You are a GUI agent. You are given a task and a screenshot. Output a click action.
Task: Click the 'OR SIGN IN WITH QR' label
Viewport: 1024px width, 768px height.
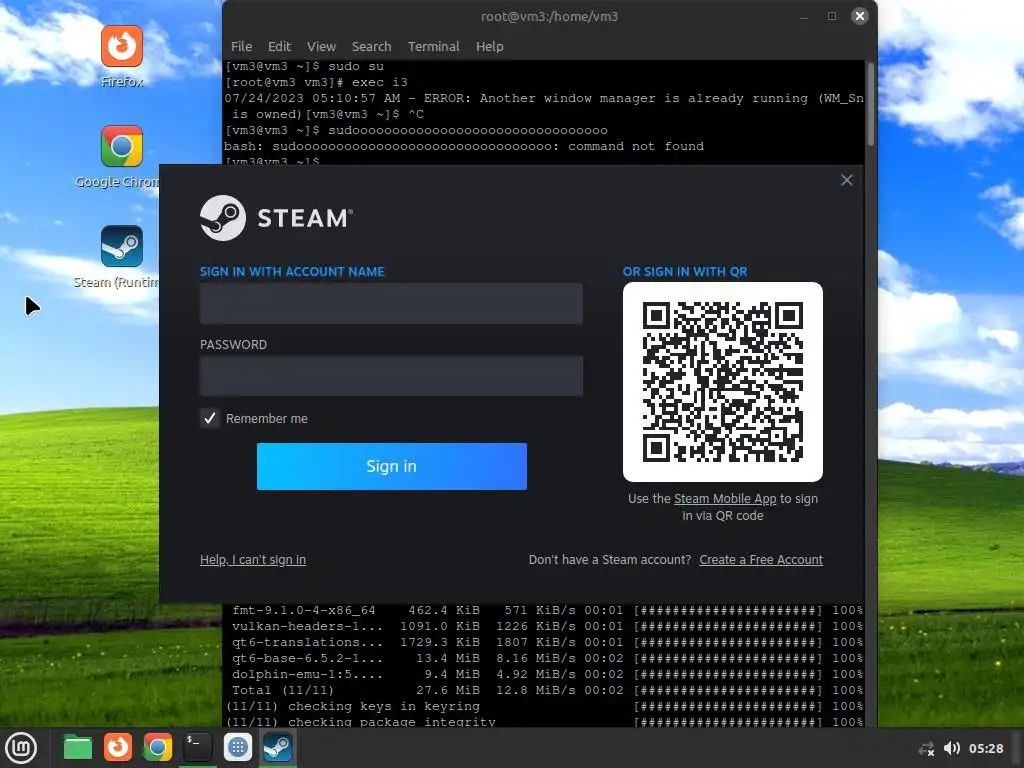(x=685, y=272)
